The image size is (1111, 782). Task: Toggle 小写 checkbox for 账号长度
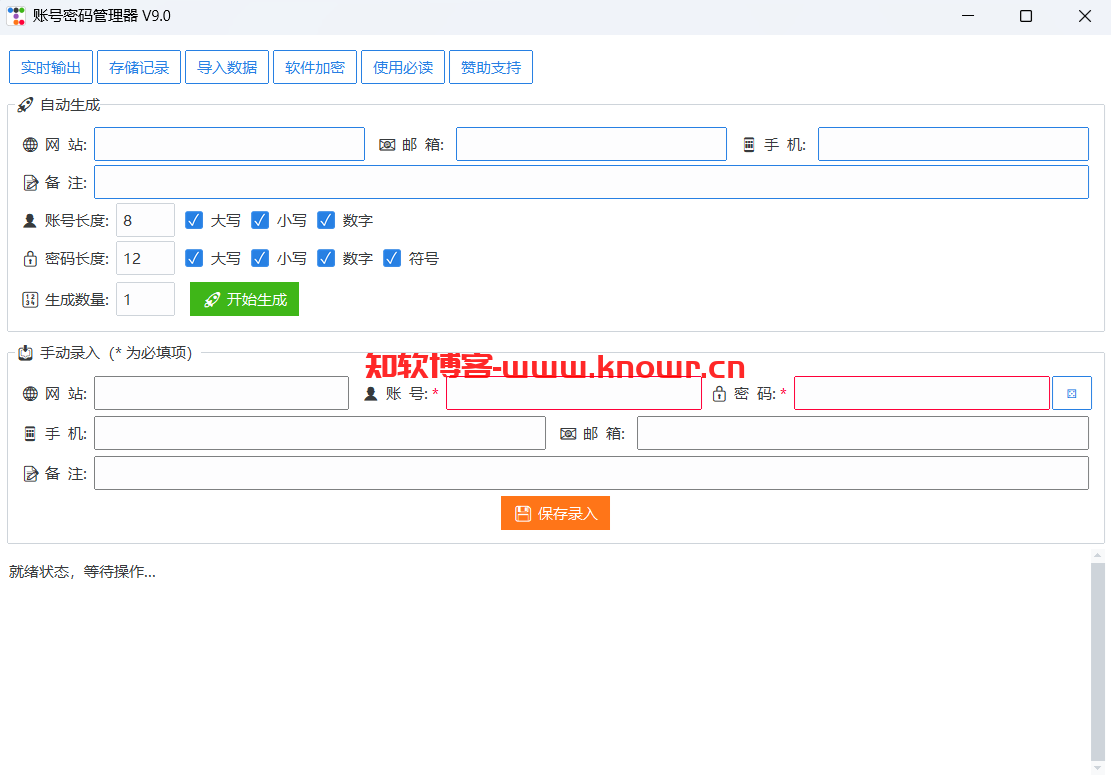260,220
